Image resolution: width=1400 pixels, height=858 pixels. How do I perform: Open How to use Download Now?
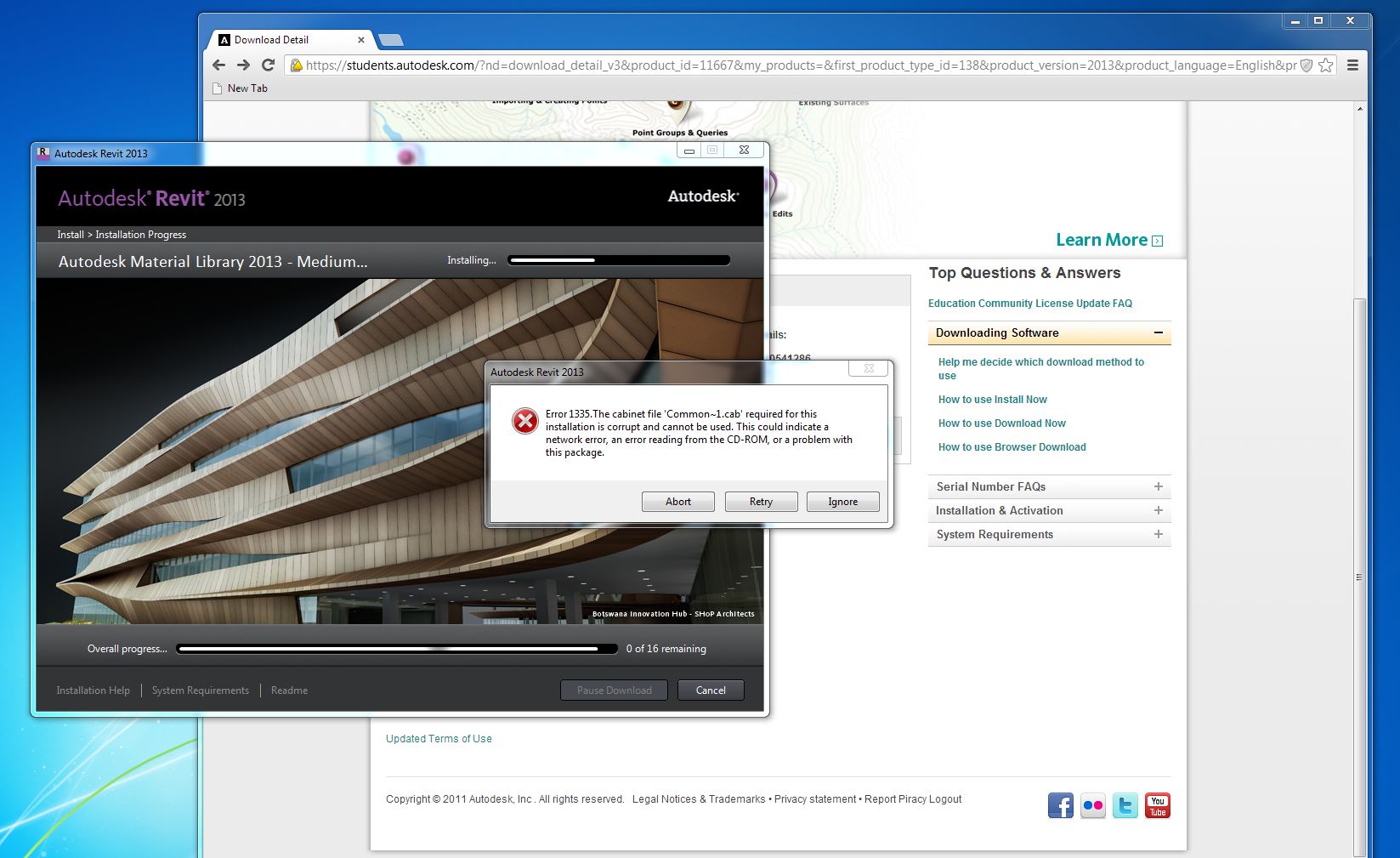[x=1001, y=423]
